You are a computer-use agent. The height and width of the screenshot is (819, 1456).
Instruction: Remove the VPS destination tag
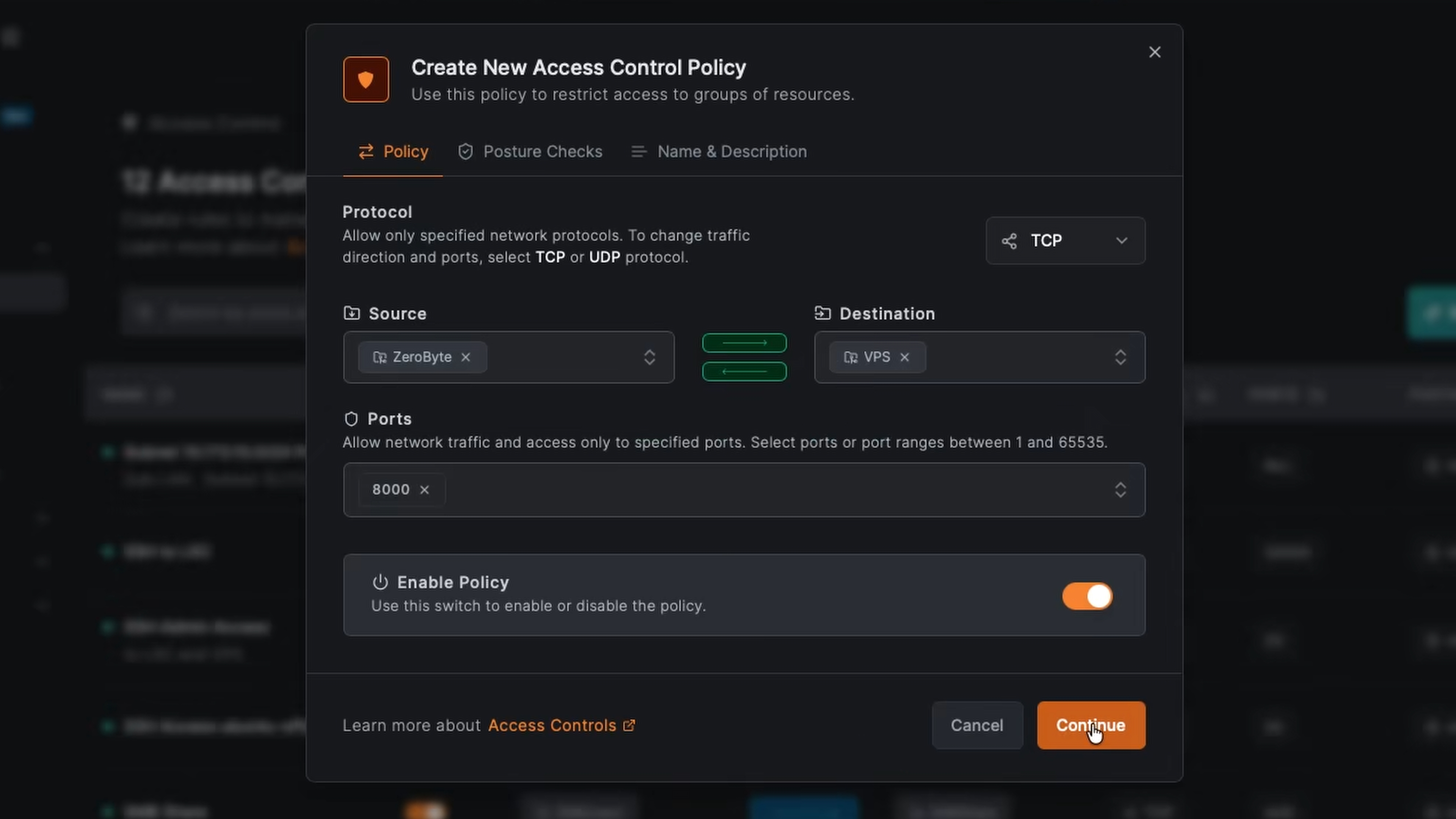pyautogui.click(x=904, y=357)
